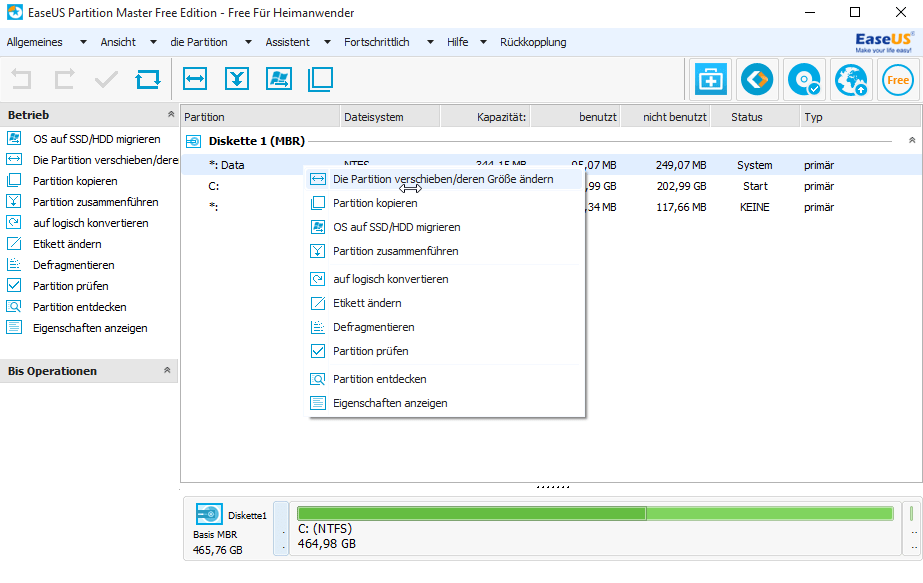
Task: Click sidebar link Partition entdecken
Action: pos(79,307)
